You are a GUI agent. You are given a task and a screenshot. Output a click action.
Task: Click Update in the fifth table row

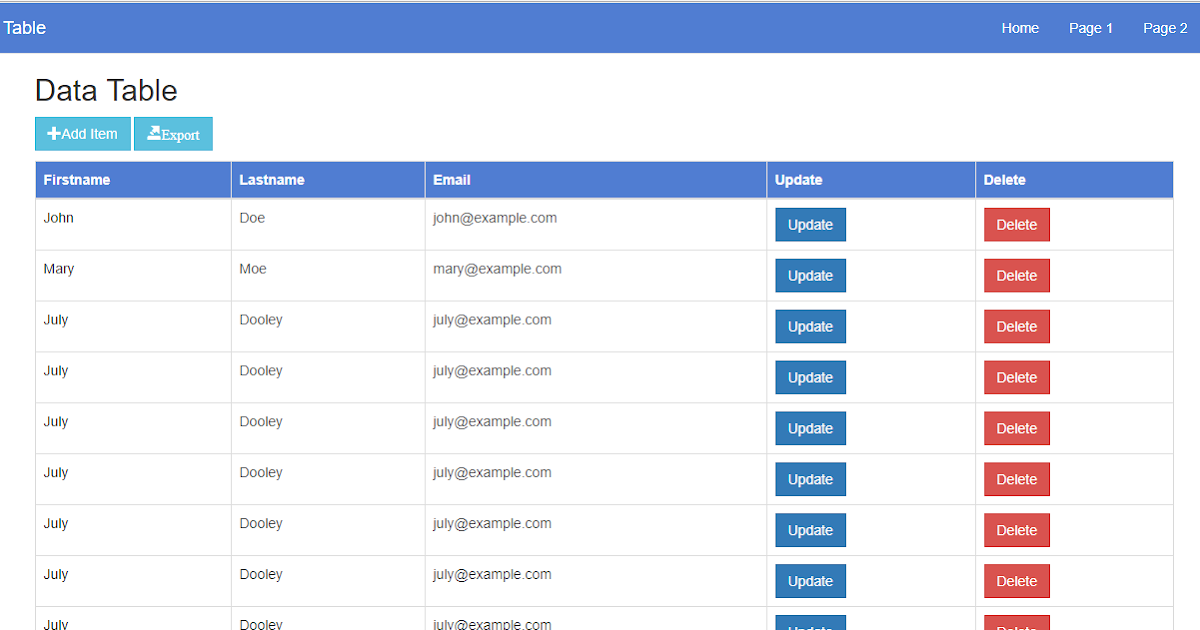(x=810, y=428)
